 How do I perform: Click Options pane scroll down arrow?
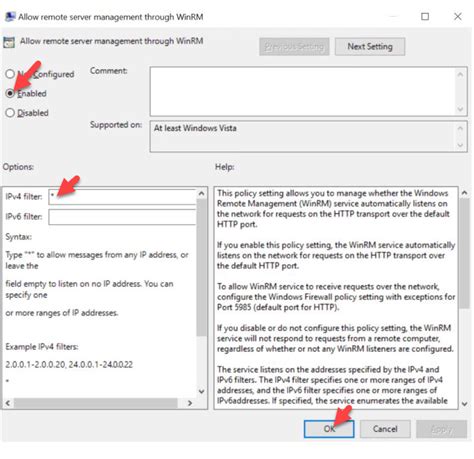(201, 391)
